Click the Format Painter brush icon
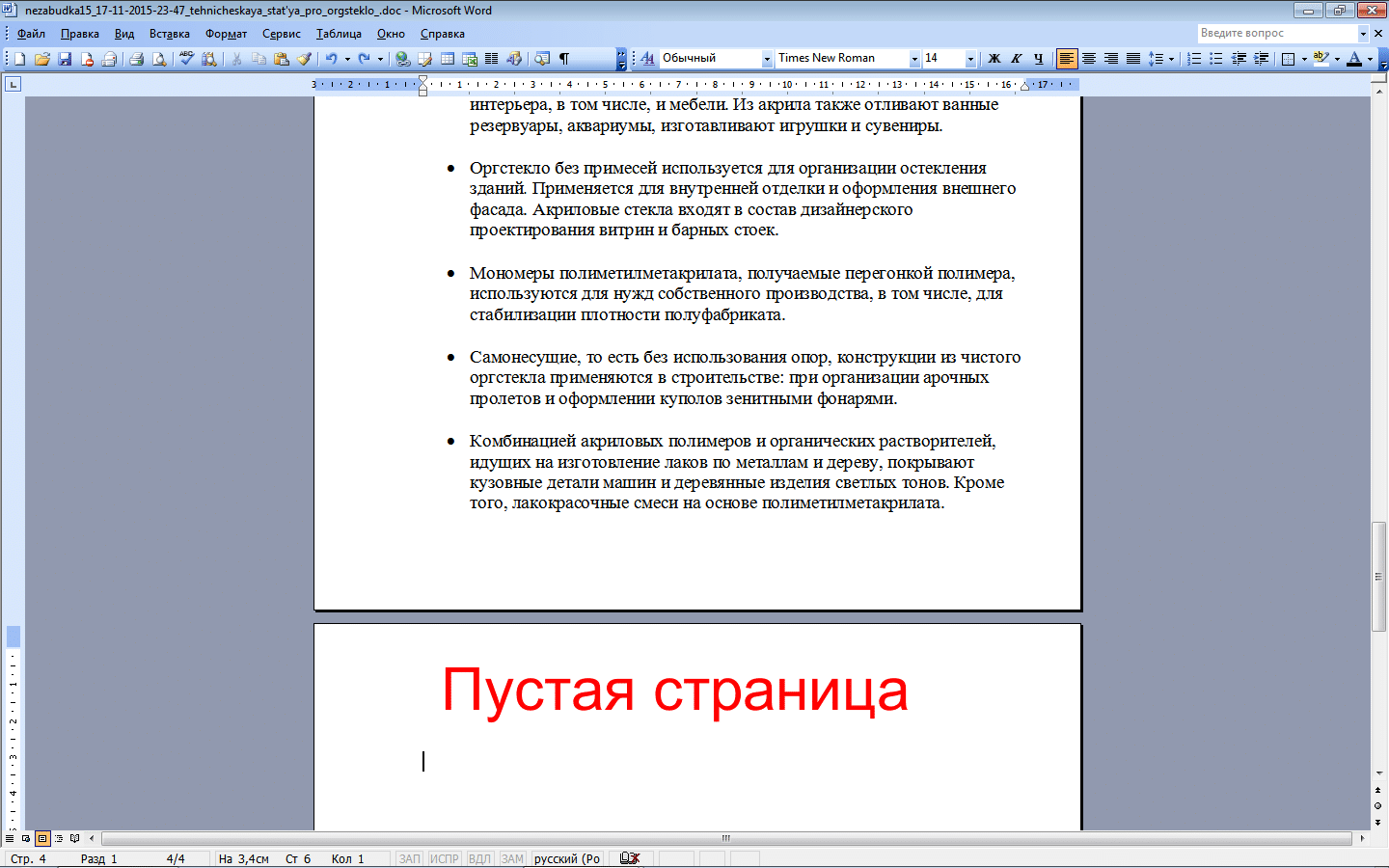The image size is (1389, 868). point(304,59)
